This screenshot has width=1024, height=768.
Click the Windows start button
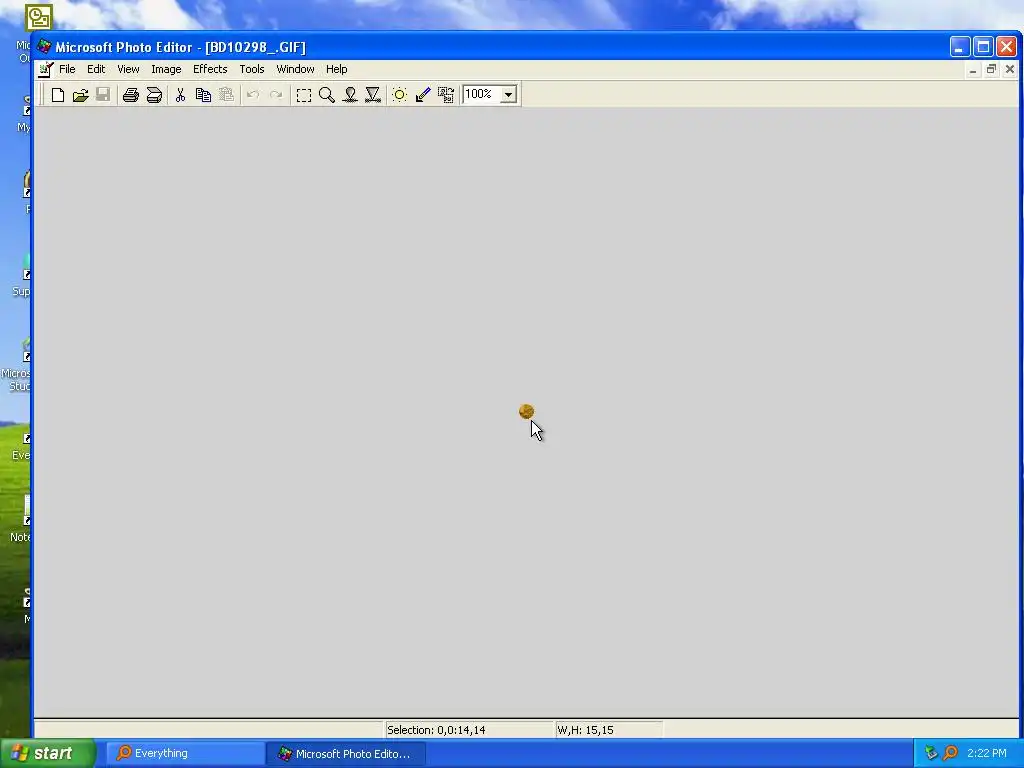(x=48, y=753)
